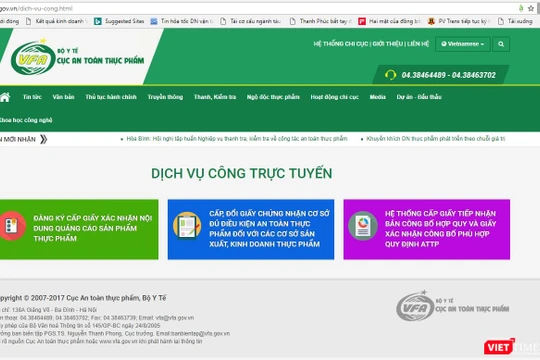The height and width of the screenshot is (360, 540).
Task: Click footer copyright 2007-2017 text
Action: pyautogui.click(x=83, y=298)
